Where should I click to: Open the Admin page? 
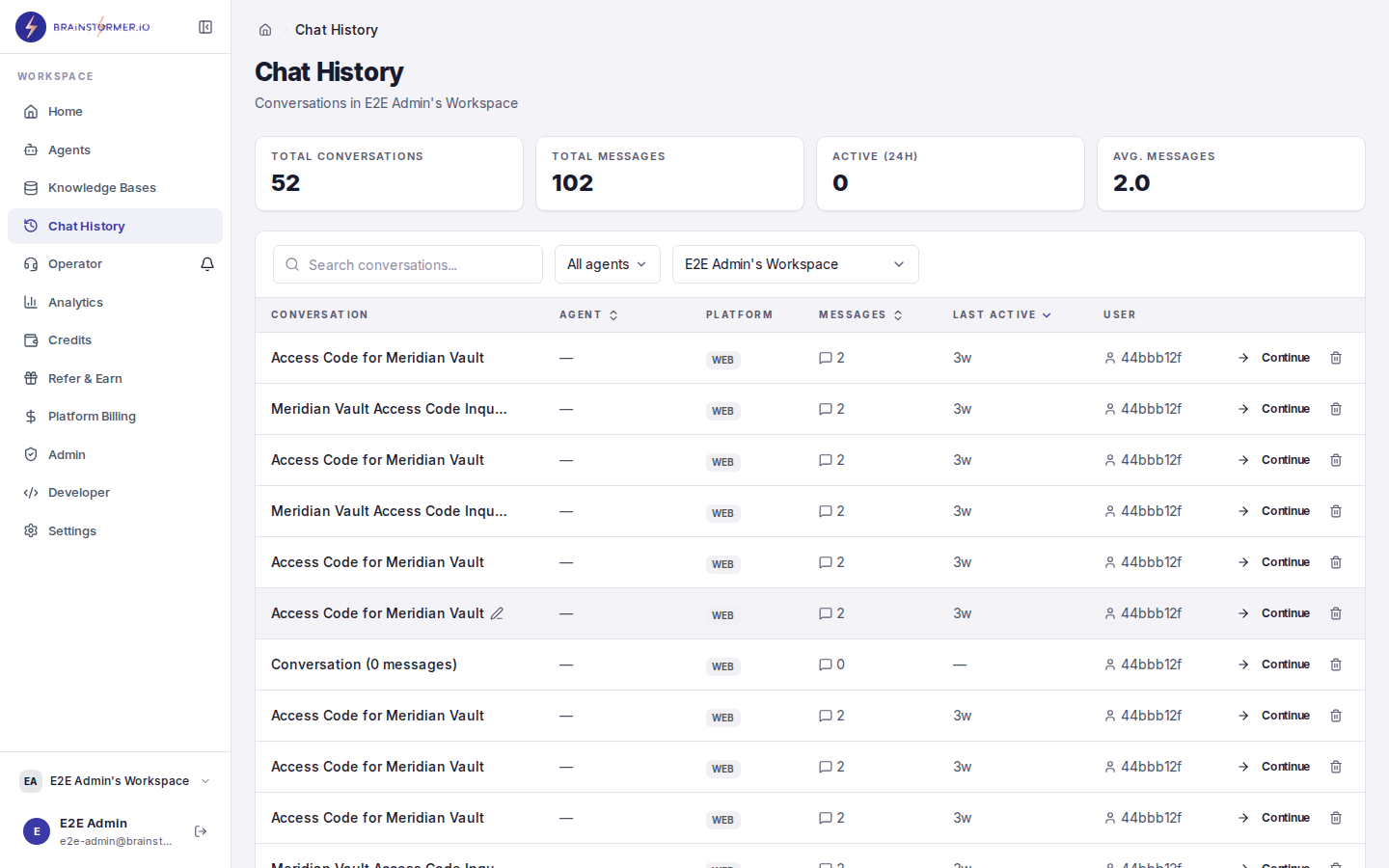(115, 454)
